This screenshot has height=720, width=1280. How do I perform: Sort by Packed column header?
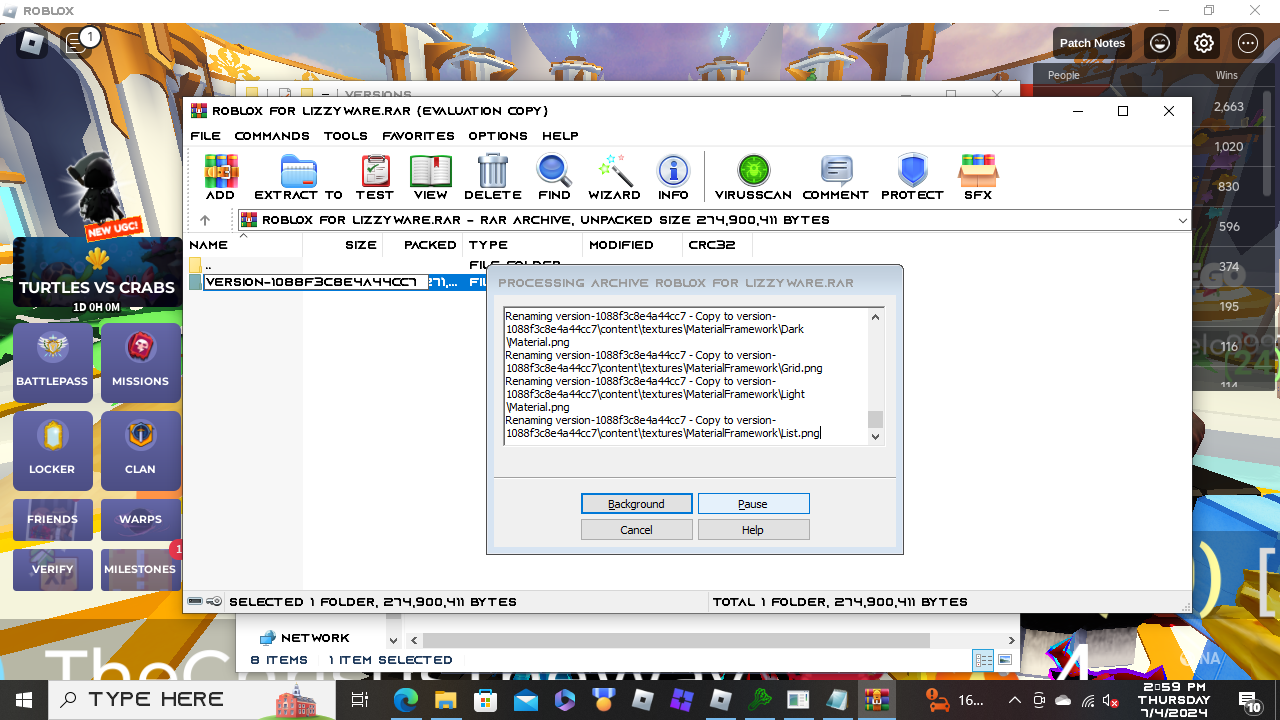(x=422, y=244)
